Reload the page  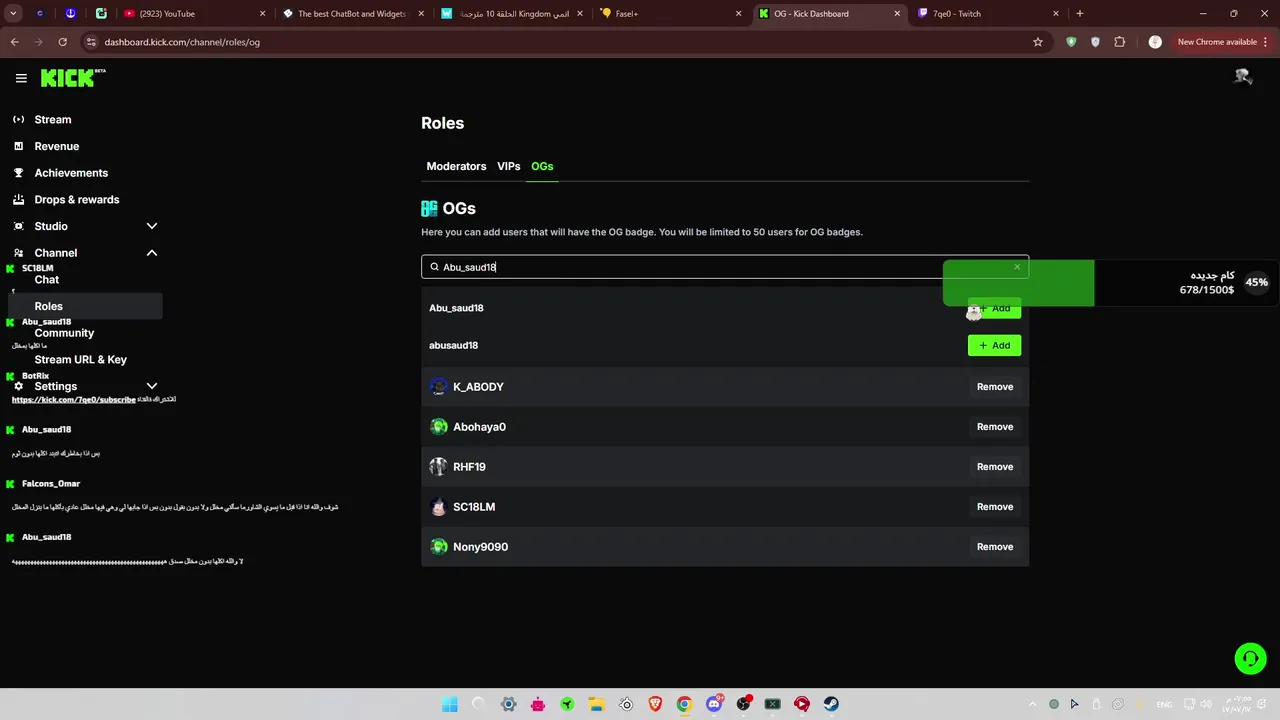pyautogui.click(x=62, y=42)
